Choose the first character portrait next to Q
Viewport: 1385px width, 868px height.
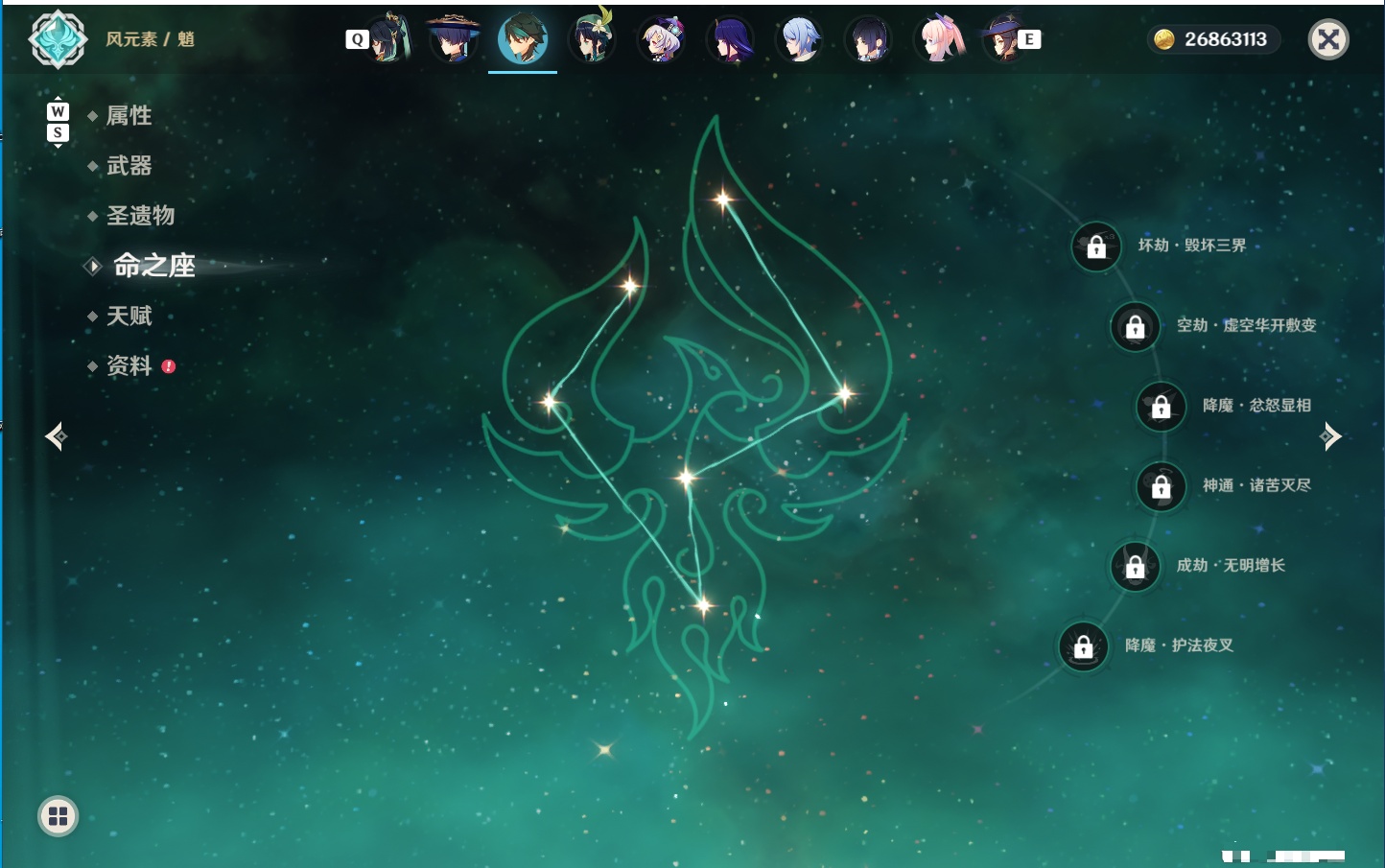coord(387,39)
